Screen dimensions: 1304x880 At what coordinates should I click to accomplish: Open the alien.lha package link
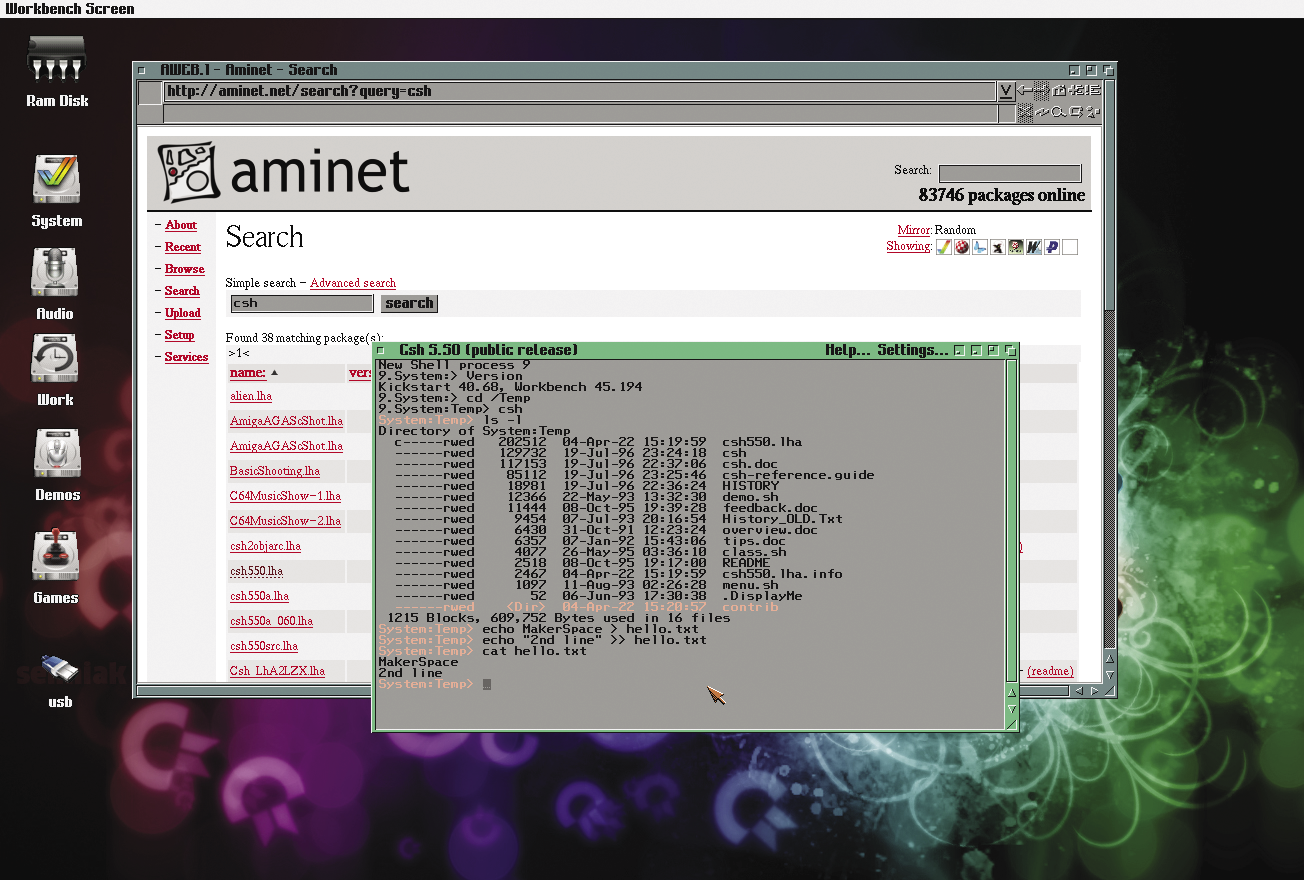pyautogui.click(x=251, y=396)
